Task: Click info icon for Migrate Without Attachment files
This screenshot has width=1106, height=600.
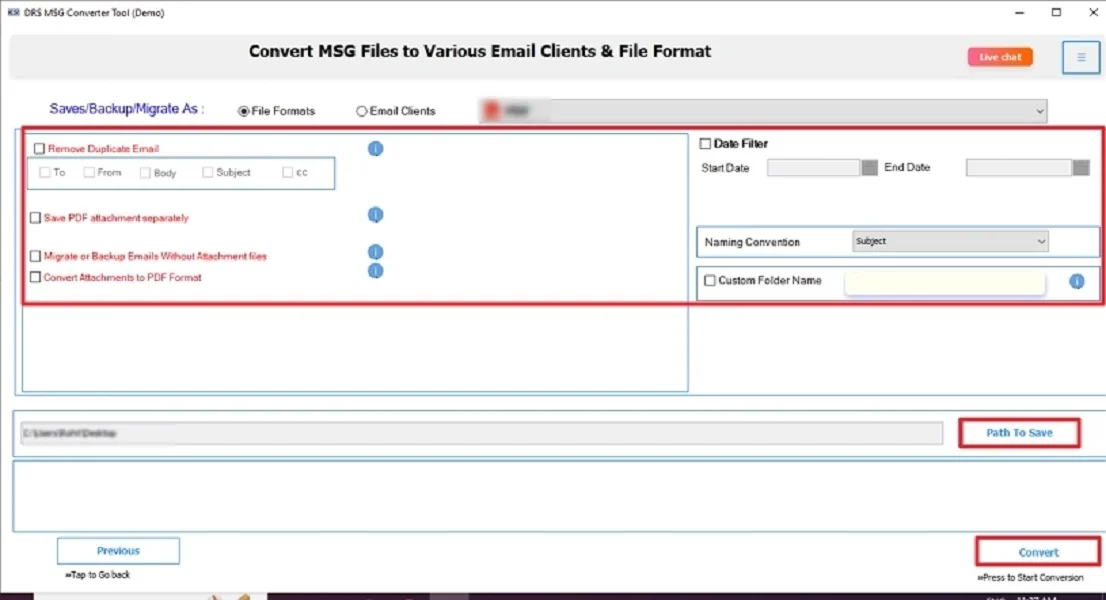Action: (x=376, y=253)
